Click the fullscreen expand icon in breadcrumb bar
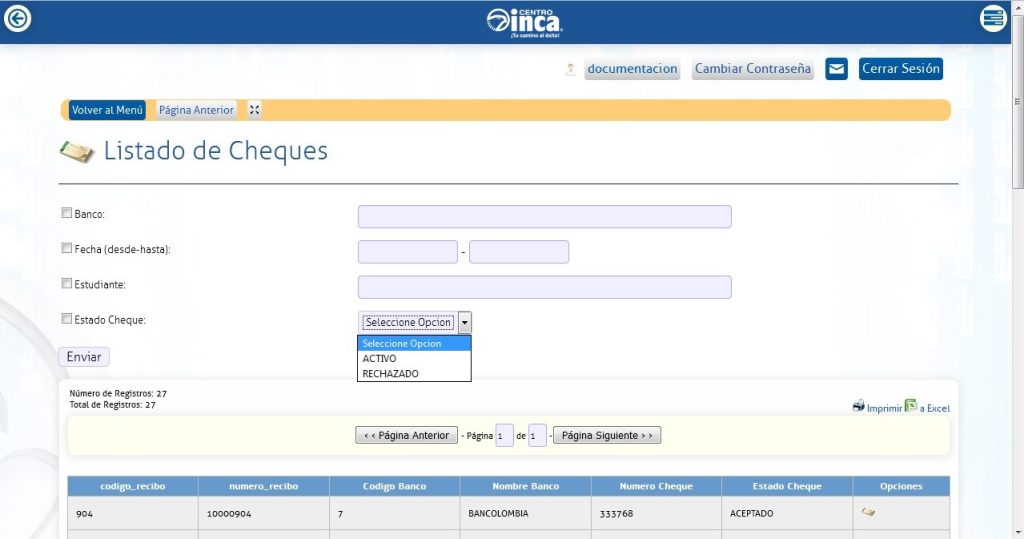Image resolution: width=1024 pixels, height=539 pixels. point(254,110)
